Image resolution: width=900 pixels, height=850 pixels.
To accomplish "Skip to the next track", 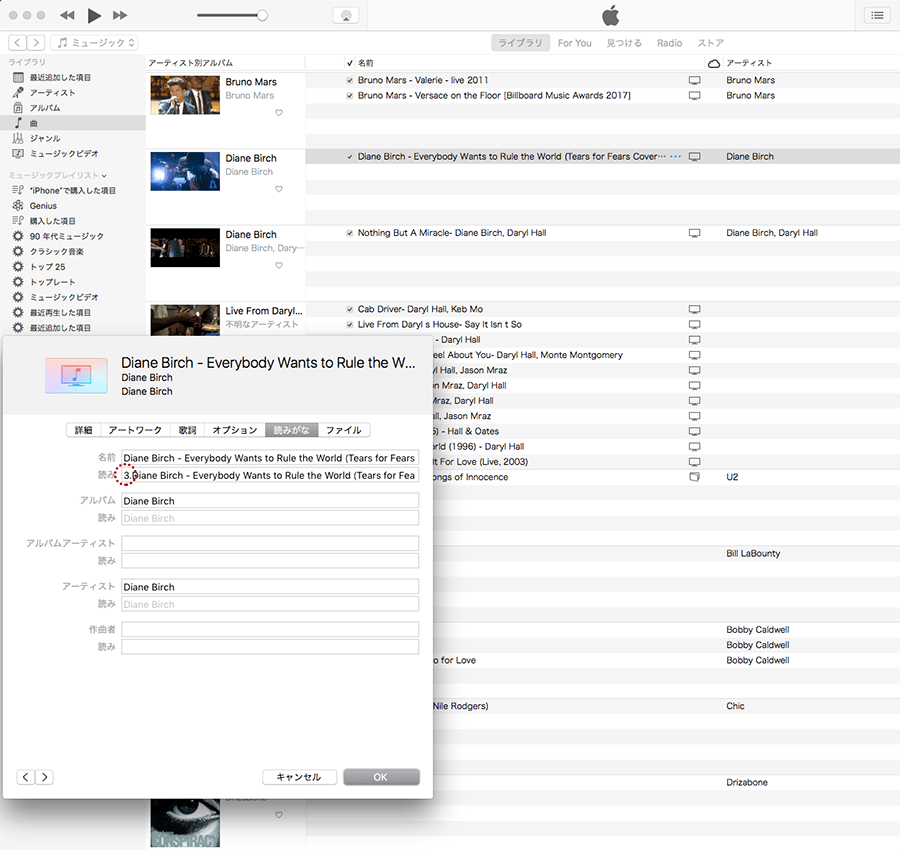I will pos(120,15).
